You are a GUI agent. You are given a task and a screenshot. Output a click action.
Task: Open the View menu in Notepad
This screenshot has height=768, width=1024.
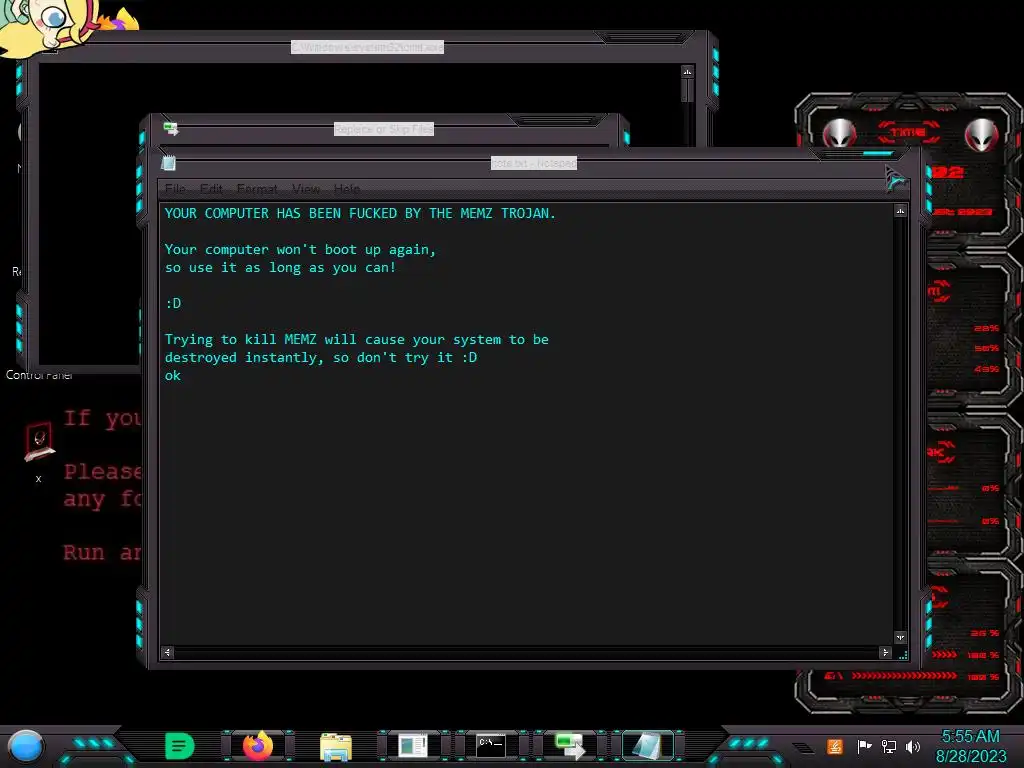[x=306, y=189]
